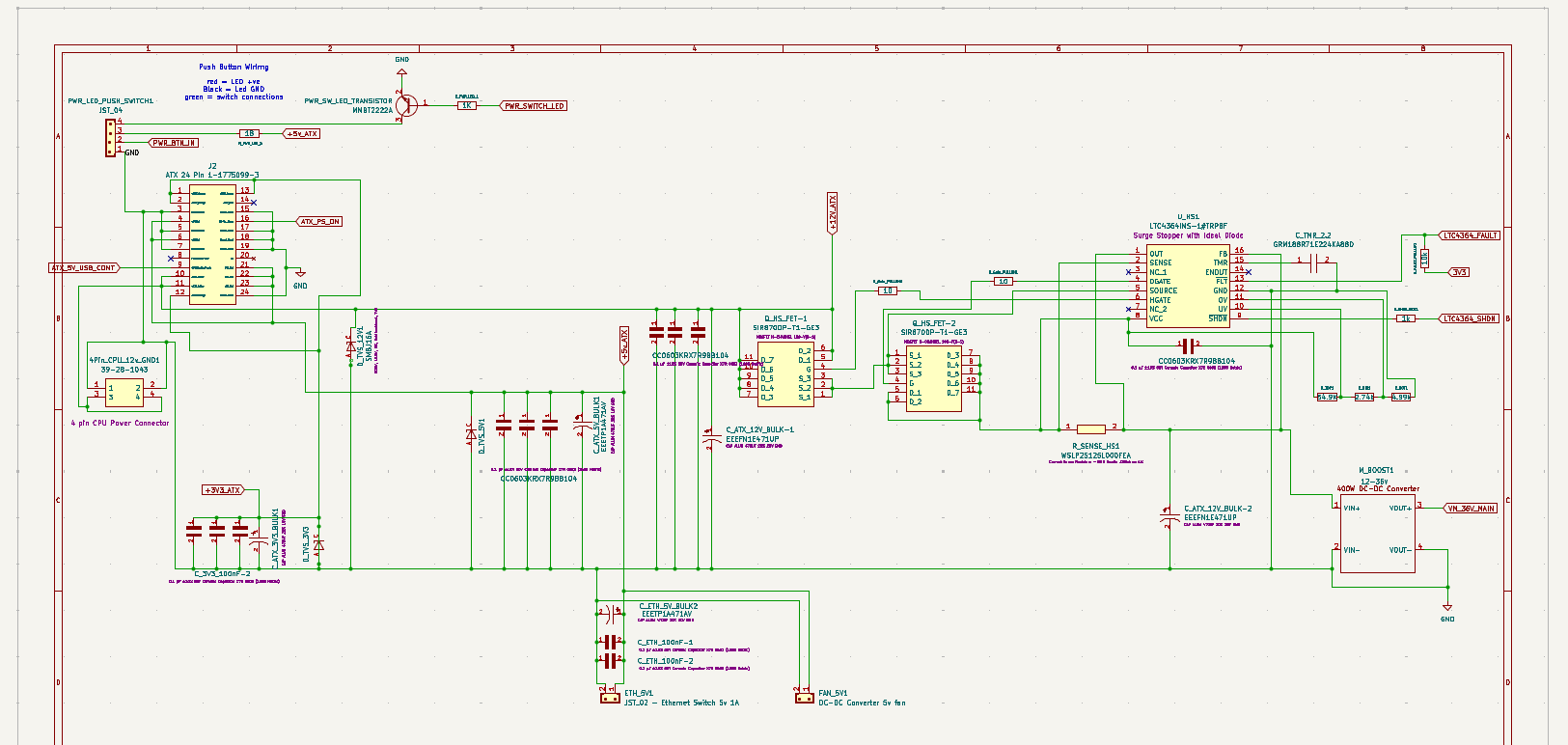Click the 'DC-DC Converter 5v fan' text
Viewport: 1568px width, 745px height.
(x=862, y=703)
